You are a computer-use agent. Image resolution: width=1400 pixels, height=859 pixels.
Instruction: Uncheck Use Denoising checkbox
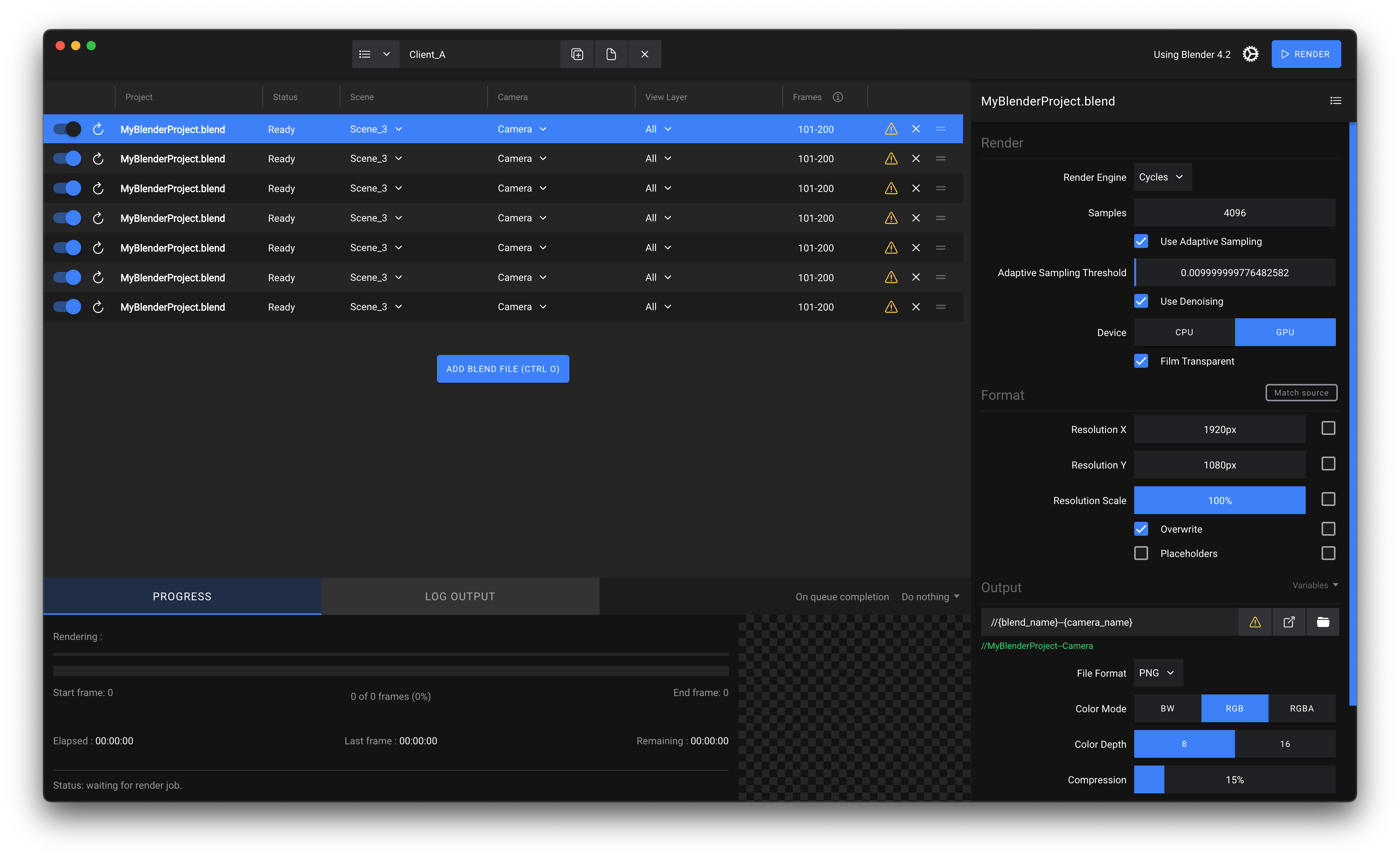[x=1141, y=301]
